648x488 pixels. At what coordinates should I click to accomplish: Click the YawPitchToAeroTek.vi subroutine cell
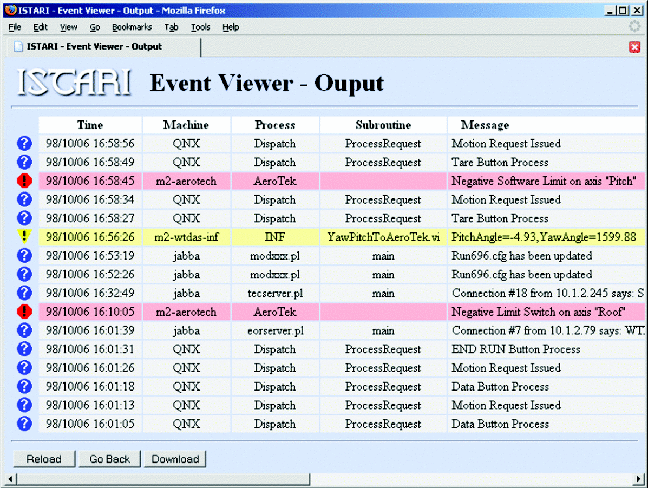click(x=383, y=237)
